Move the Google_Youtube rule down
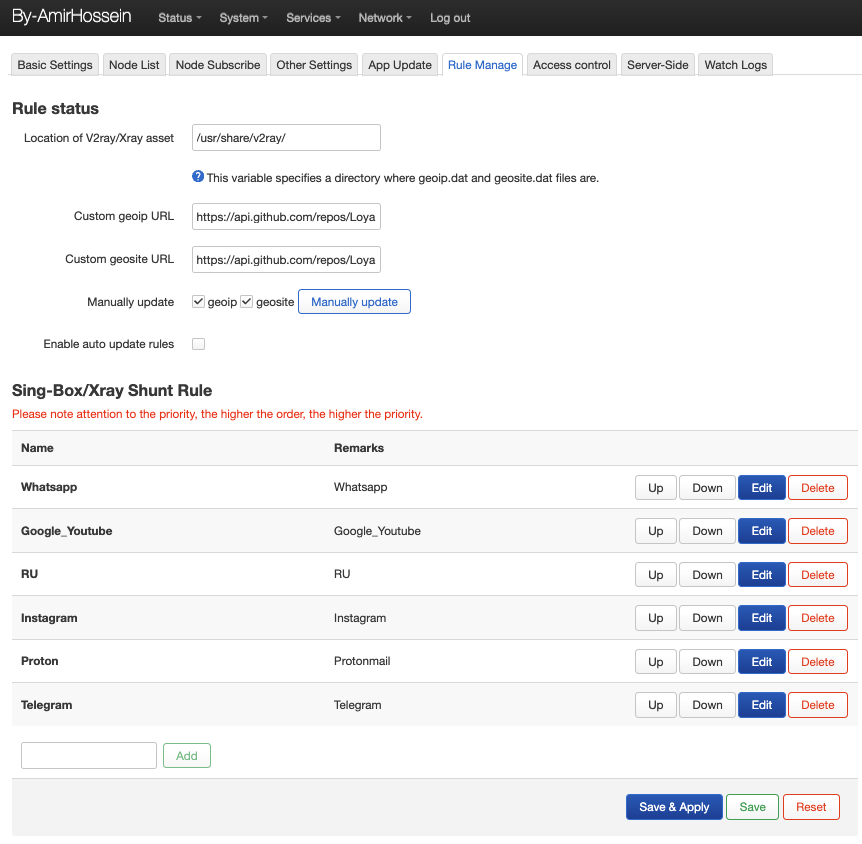Viewport: 862px width, 844px height. (707, 531)
